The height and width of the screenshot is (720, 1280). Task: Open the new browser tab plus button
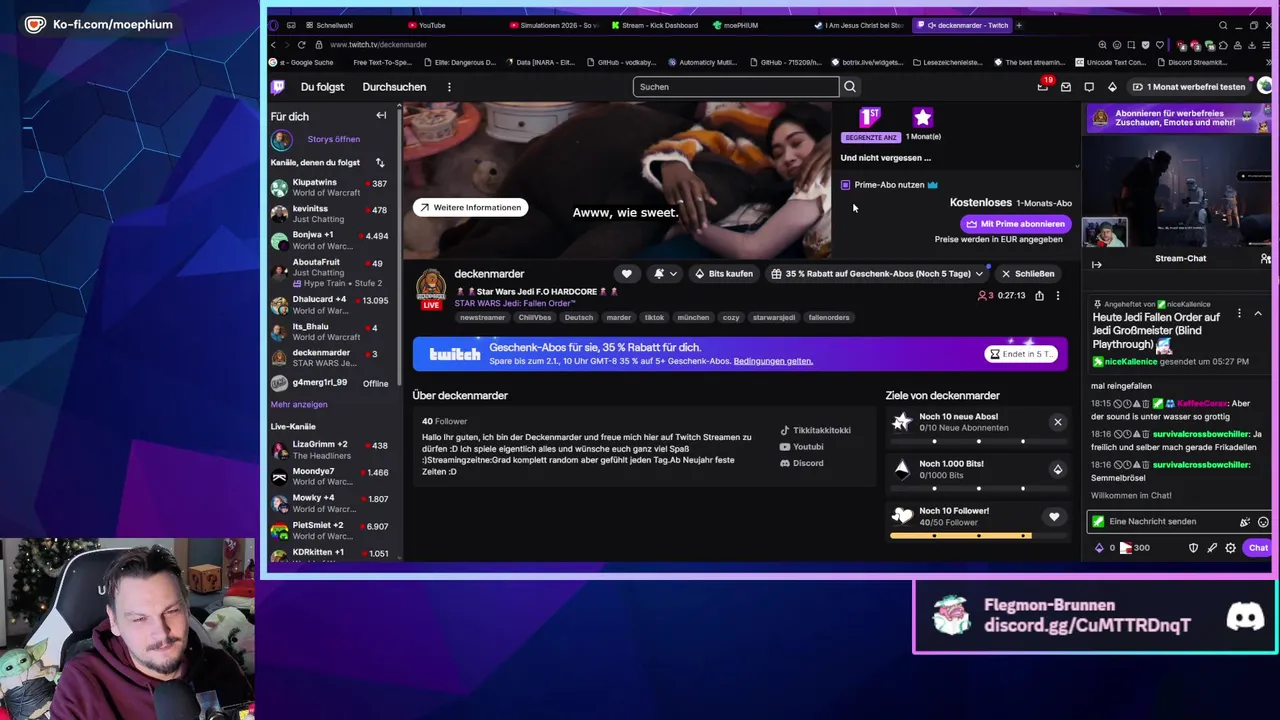click(x=1019, y=25)
